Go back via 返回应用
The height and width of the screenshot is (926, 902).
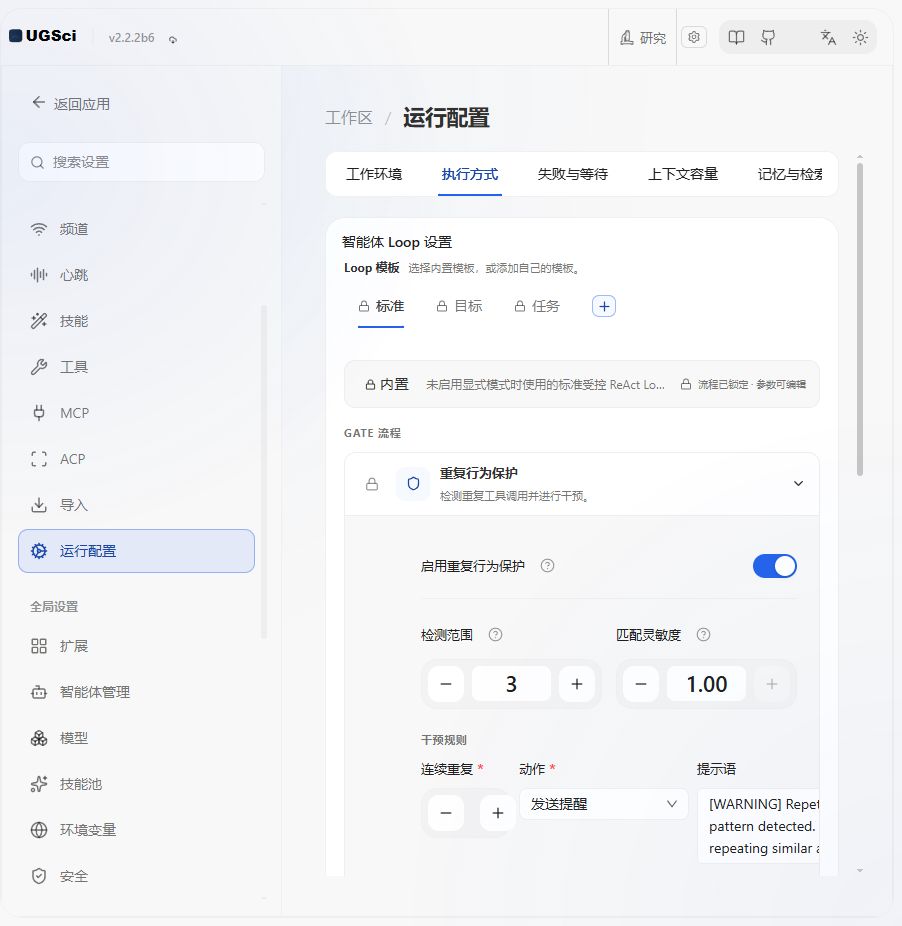pos(71,104)
